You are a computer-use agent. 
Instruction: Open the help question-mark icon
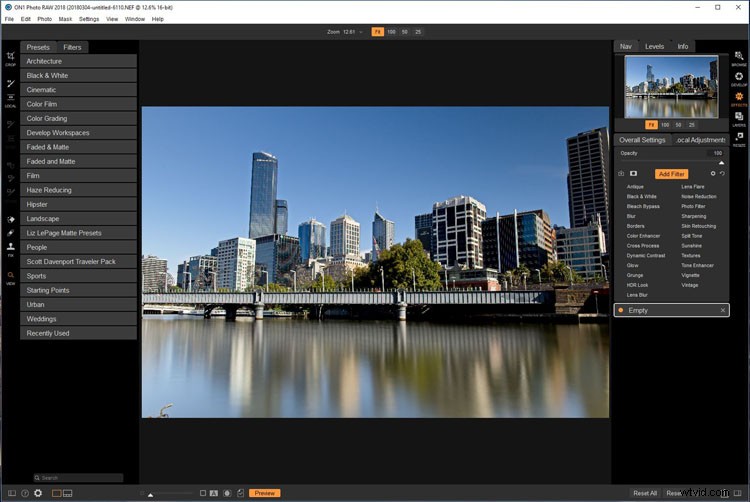25,493
